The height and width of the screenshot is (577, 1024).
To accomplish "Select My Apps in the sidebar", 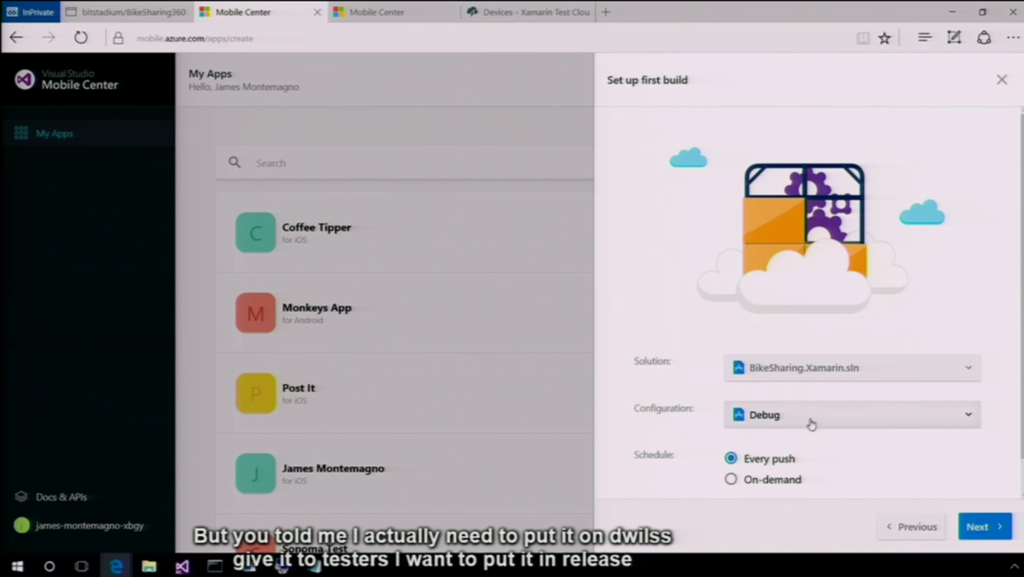I will click(88, 133).
